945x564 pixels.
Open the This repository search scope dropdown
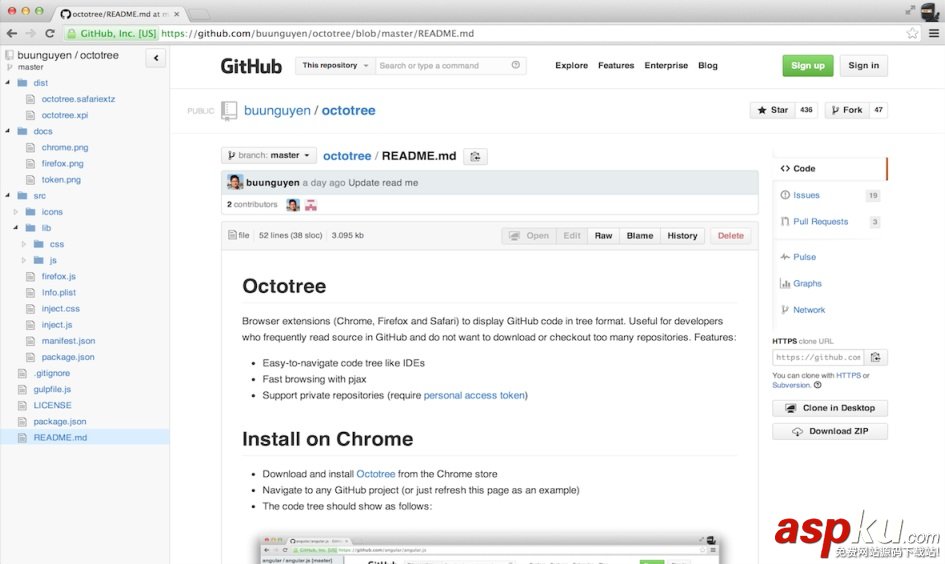(335, 66)
